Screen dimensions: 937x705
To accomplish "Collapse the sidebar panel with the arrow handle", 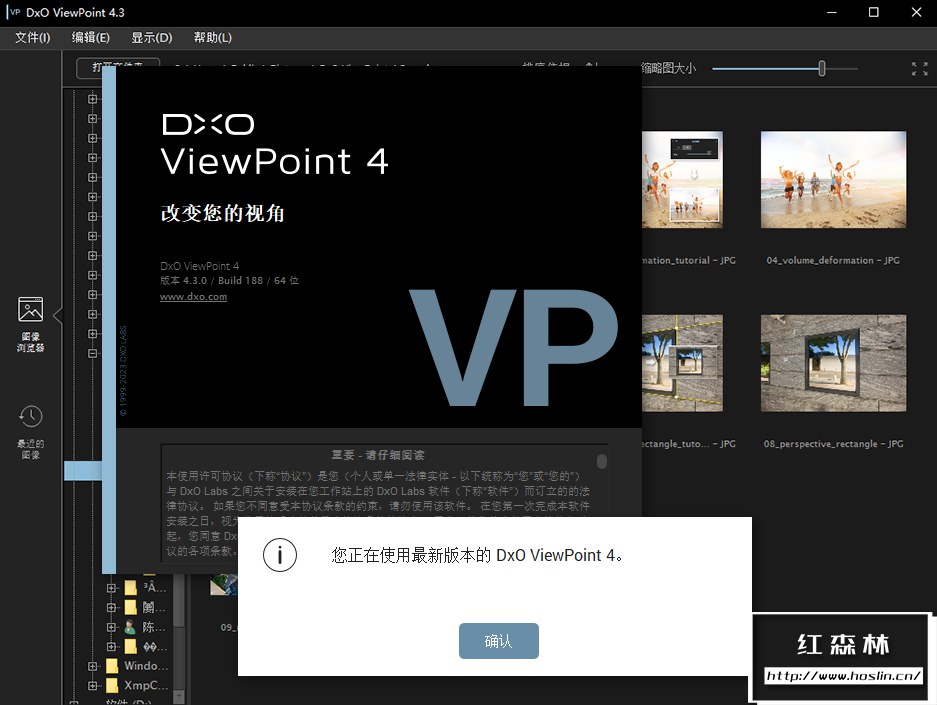I will pyautogui.click(x=58, y=315).
